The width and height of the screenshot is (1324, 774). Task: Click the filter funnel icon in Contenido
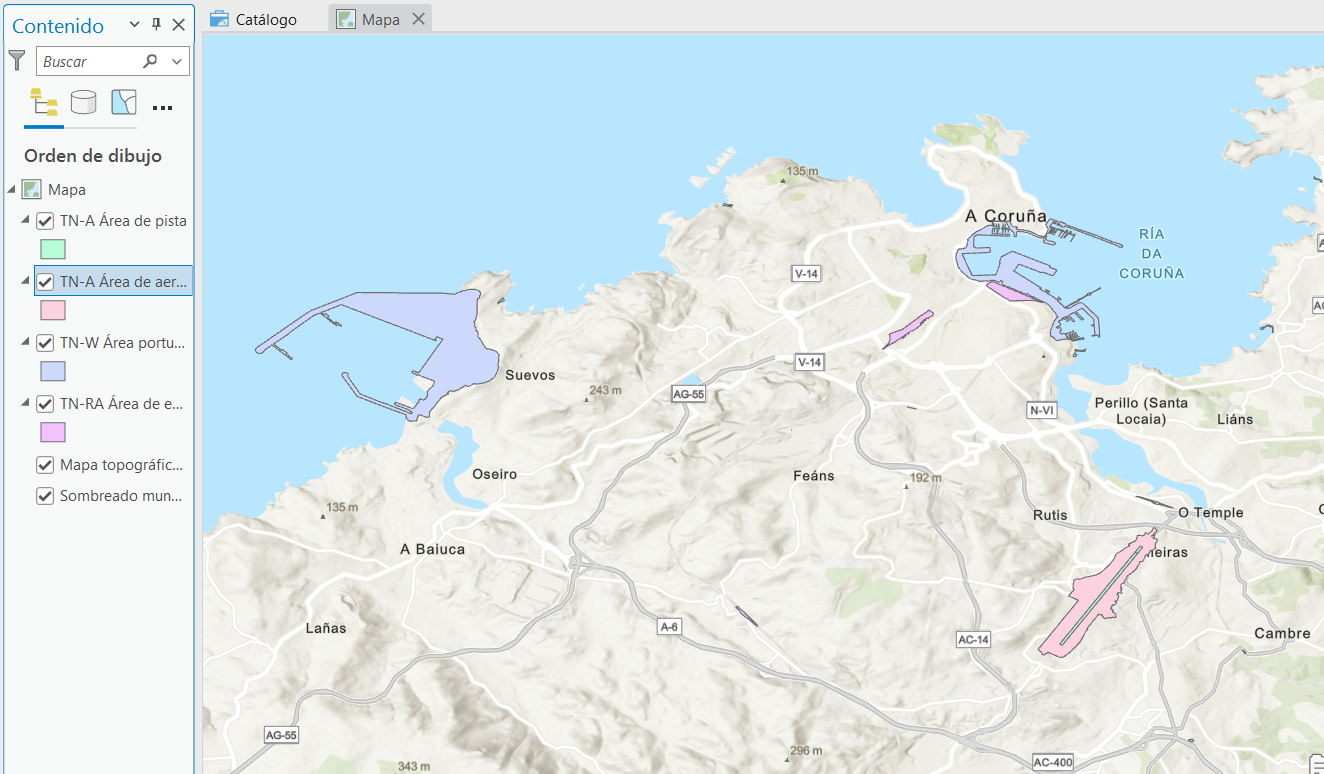(16, 60)
